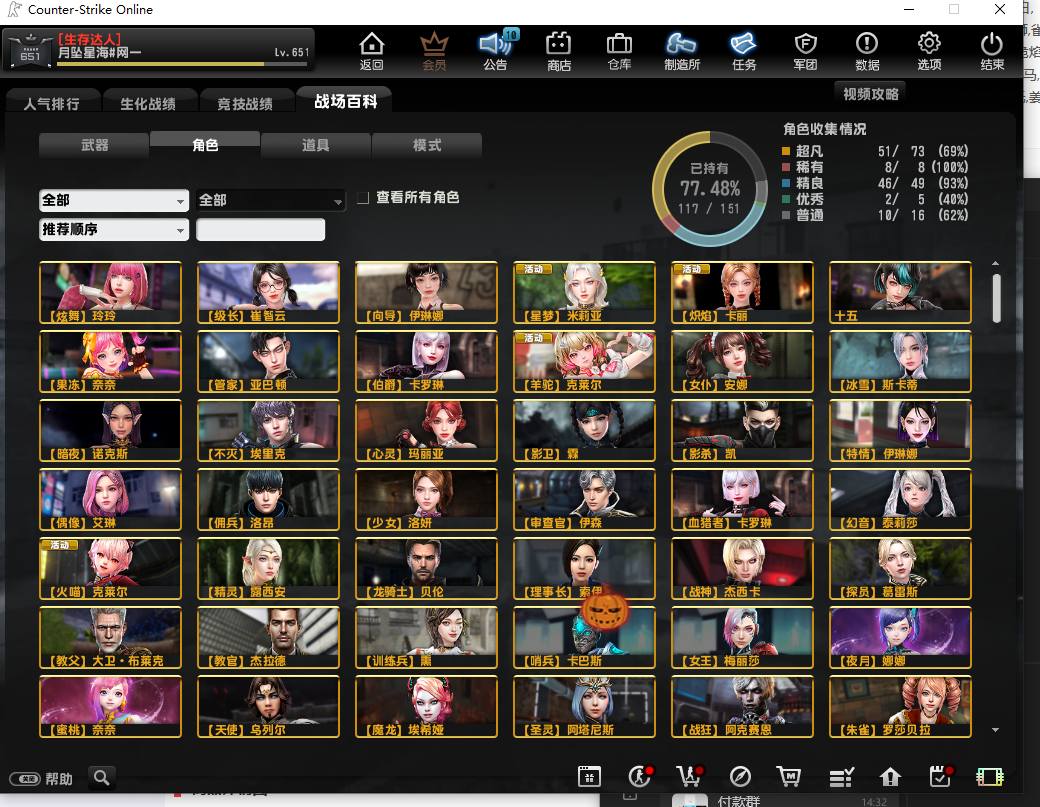This screenshot has height=807, width=1040.
Task: Click the 结束 power icon
Action: 992,51
